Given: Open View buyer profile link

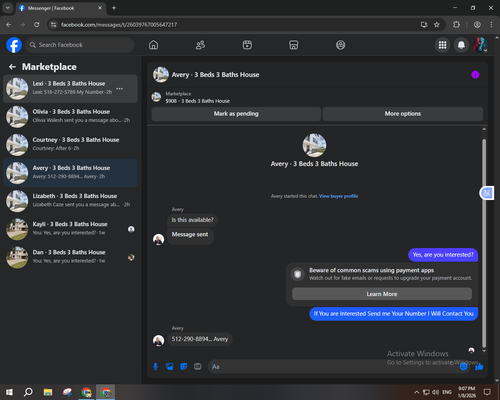Looking at the screenshot, I should pyautogui.click(x=338, y=196).
